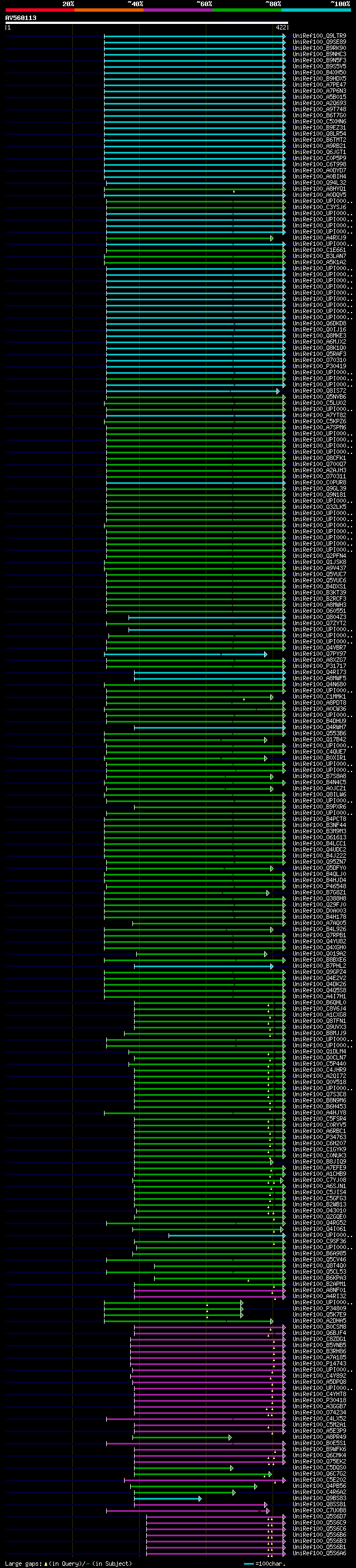Select label UniRef100_A9T748
The image size is (356, 1568).
[319, 109]
